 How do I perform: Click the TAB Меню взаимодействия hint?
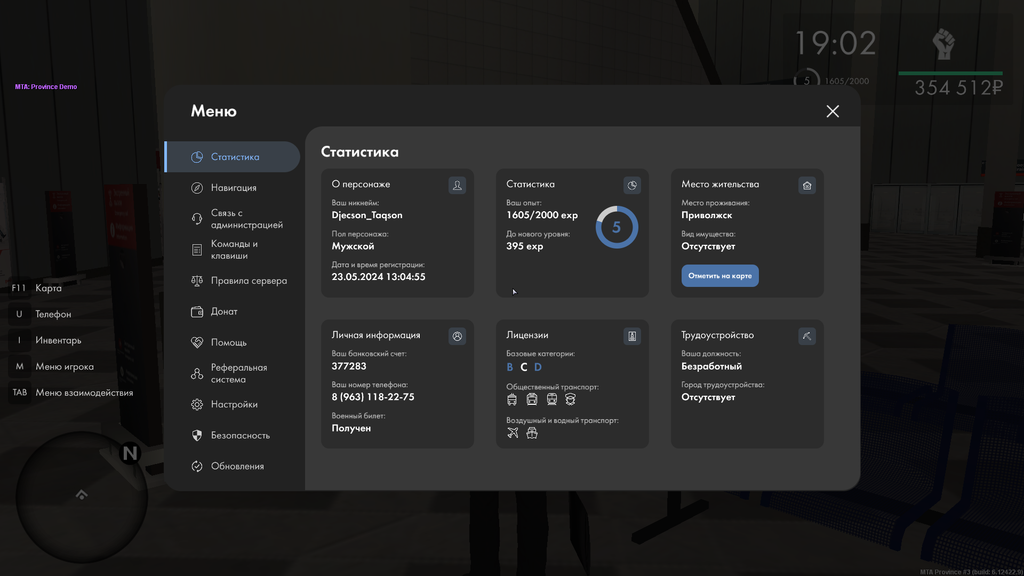pos(72,392)
